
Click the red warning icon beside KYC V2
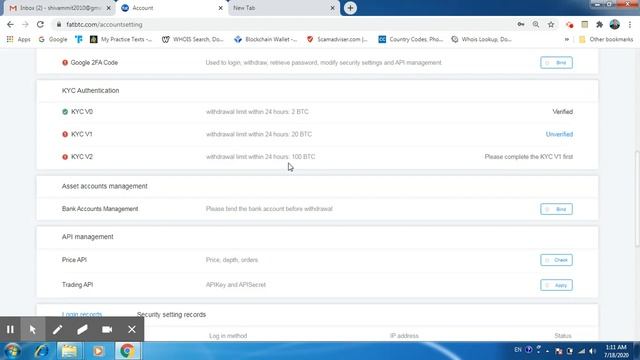click(65, 157)
